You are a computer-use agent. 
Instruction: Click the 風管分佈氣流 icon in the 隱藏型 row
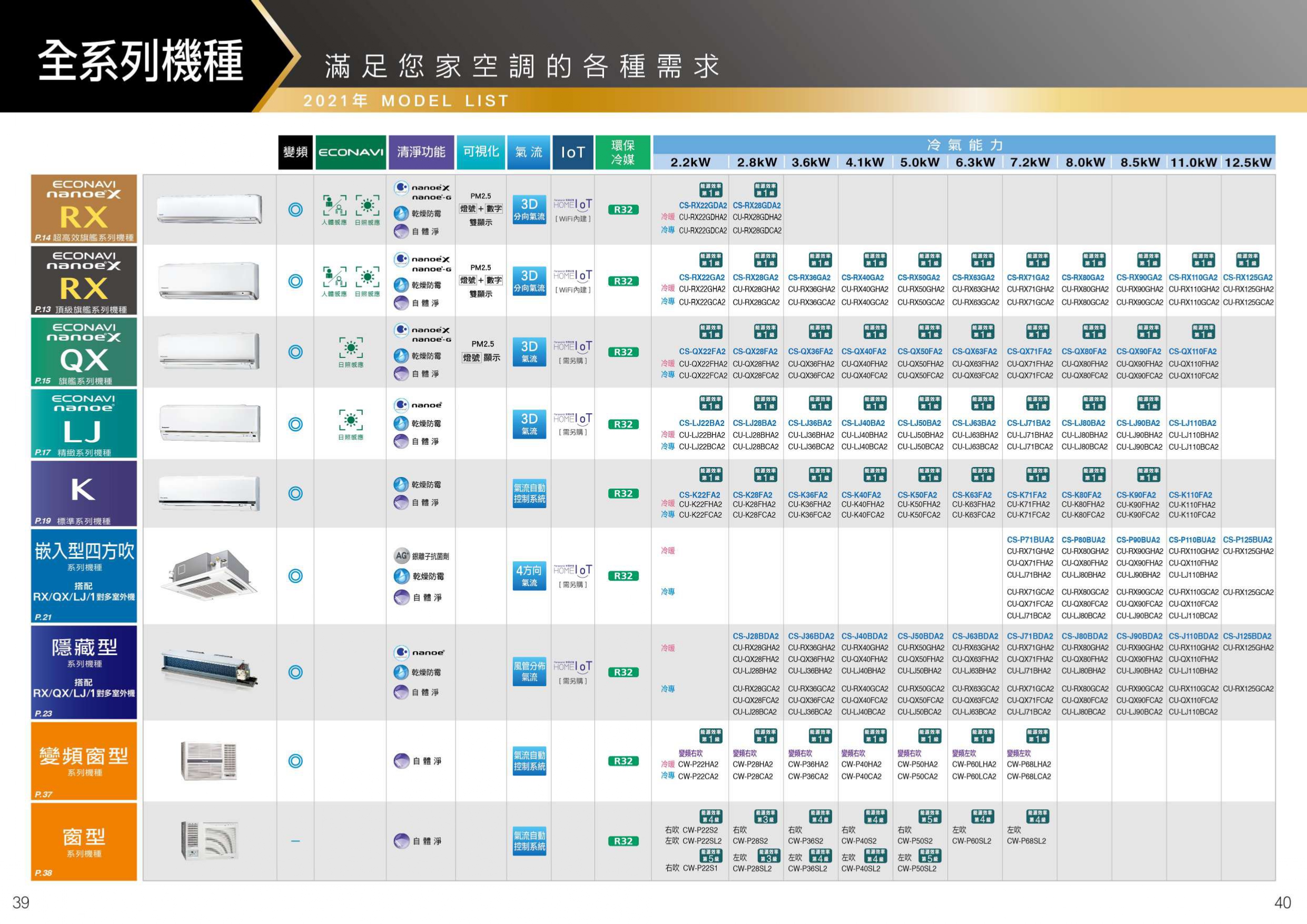[x=529, y=672]
